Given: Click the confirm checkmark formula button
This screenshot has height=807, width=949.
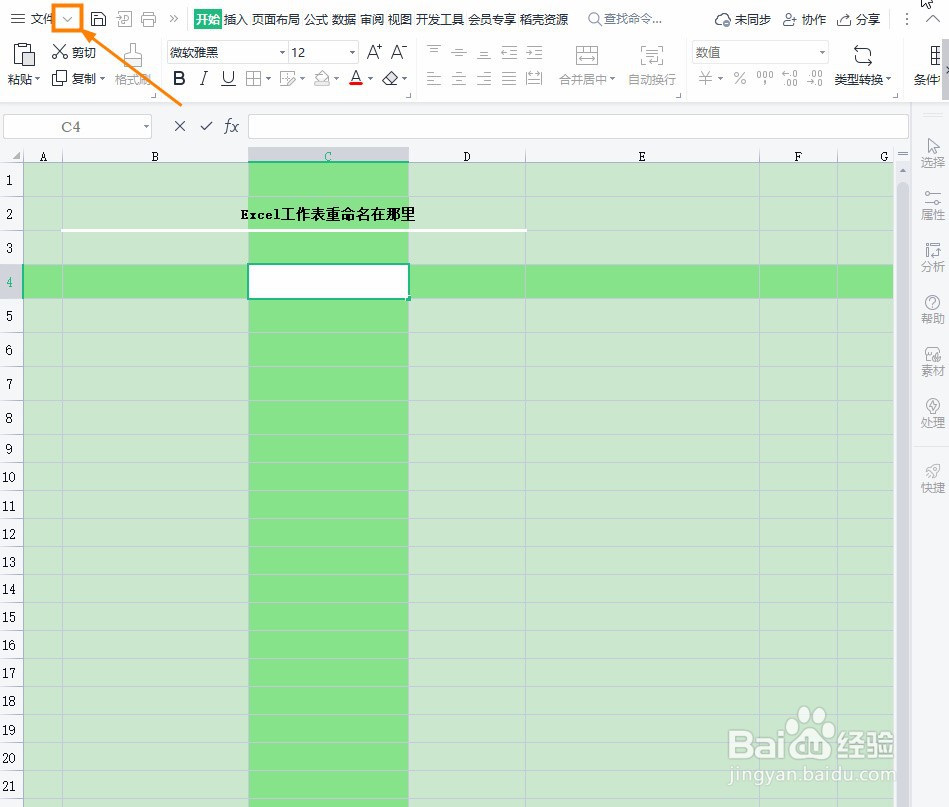Looking at the screenshot, I should pos(206,126).
